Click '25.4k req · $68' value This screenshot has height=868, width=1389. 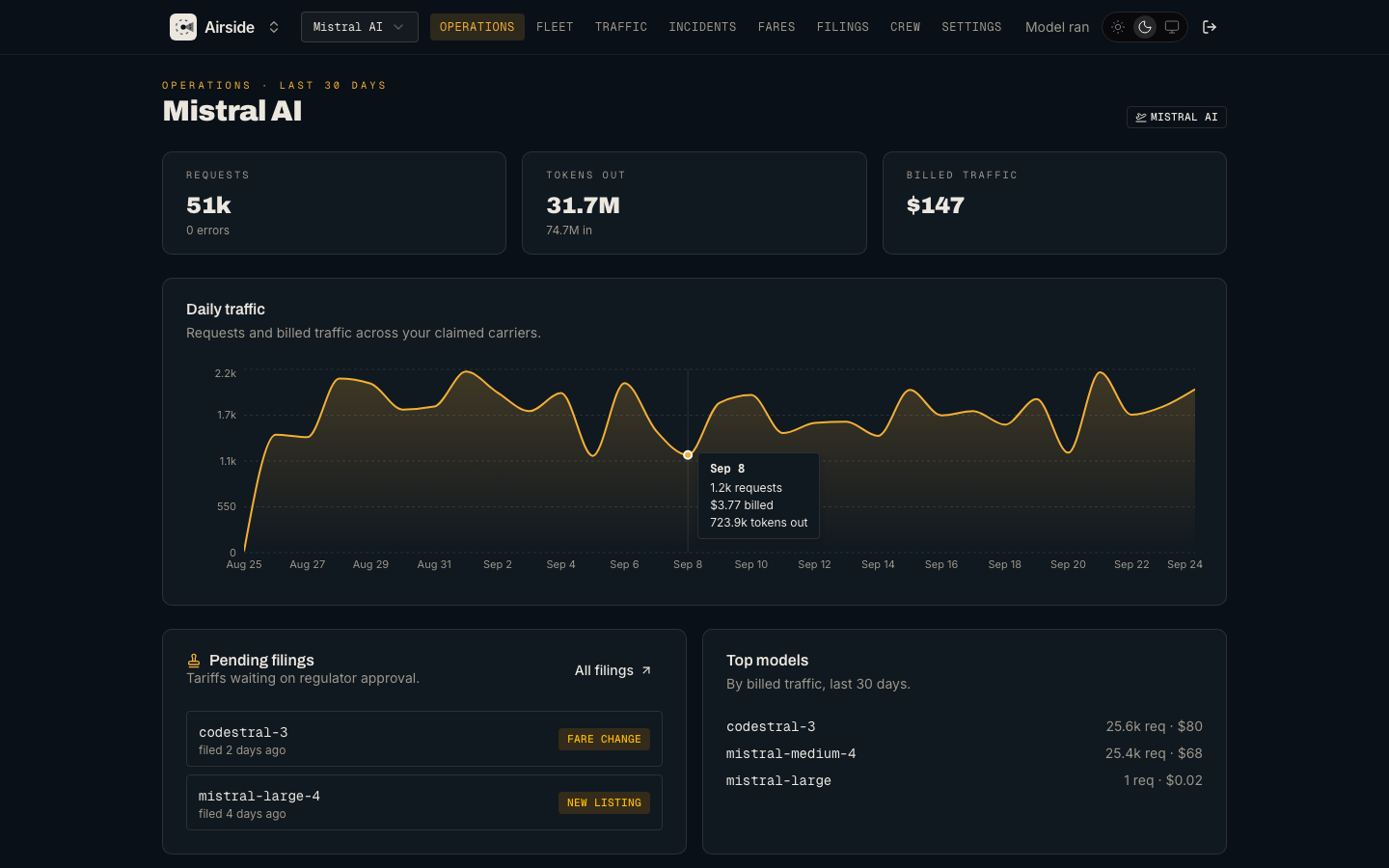[1154, 753]
